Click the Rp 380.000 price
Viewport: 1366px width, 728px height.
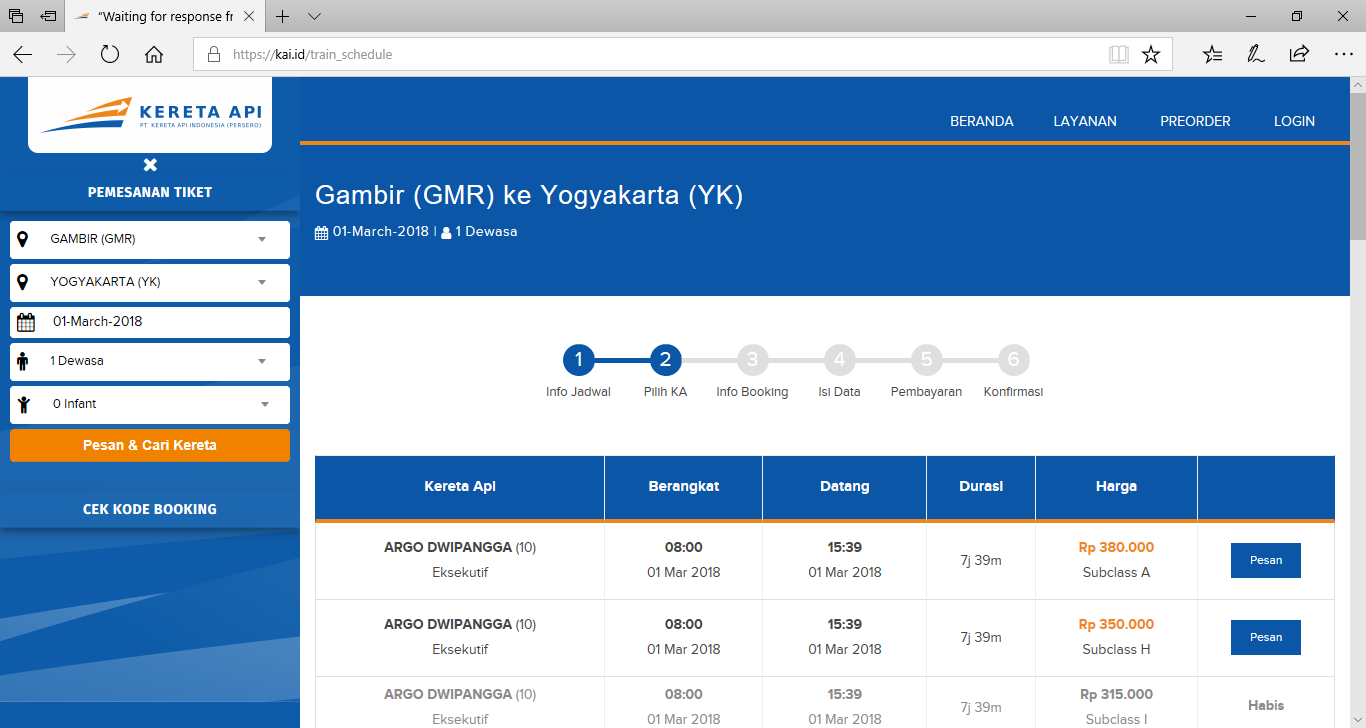click(1116, 547)
